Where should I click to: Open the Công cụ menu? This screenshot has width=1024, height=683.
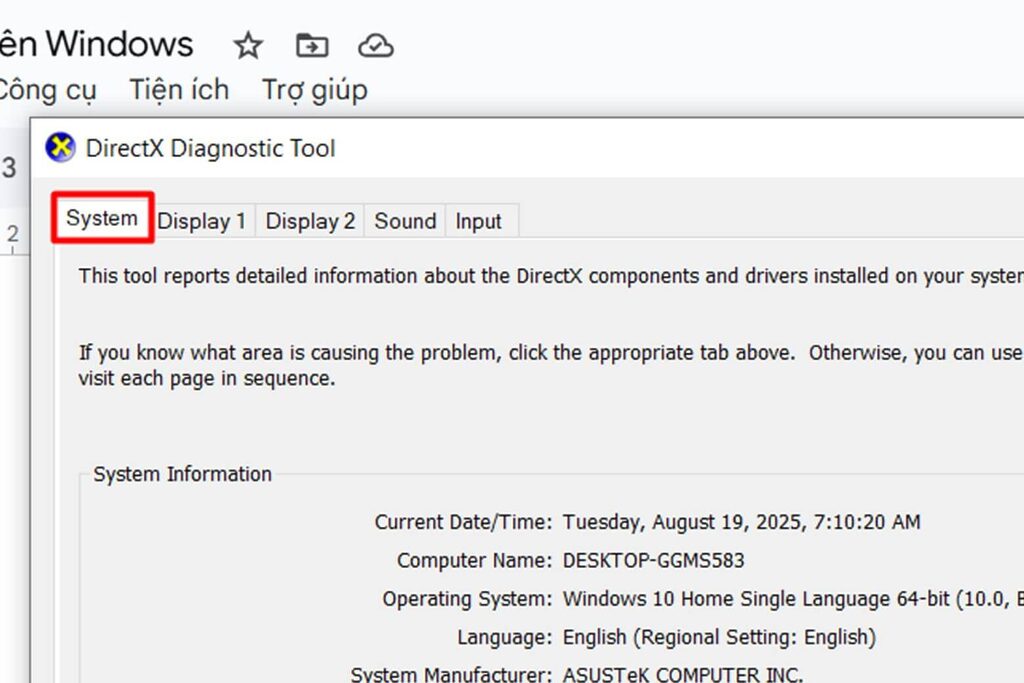46,90
